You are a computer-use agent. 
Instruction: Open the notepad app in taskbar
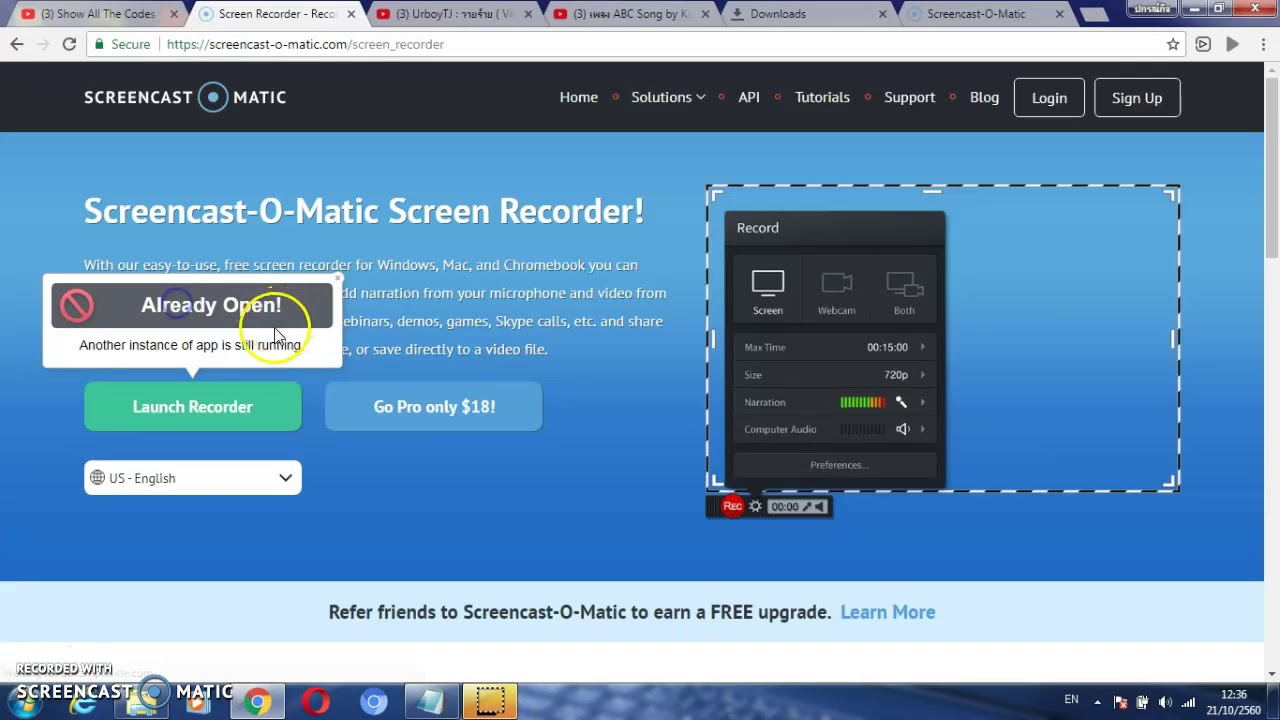[431, 702]
